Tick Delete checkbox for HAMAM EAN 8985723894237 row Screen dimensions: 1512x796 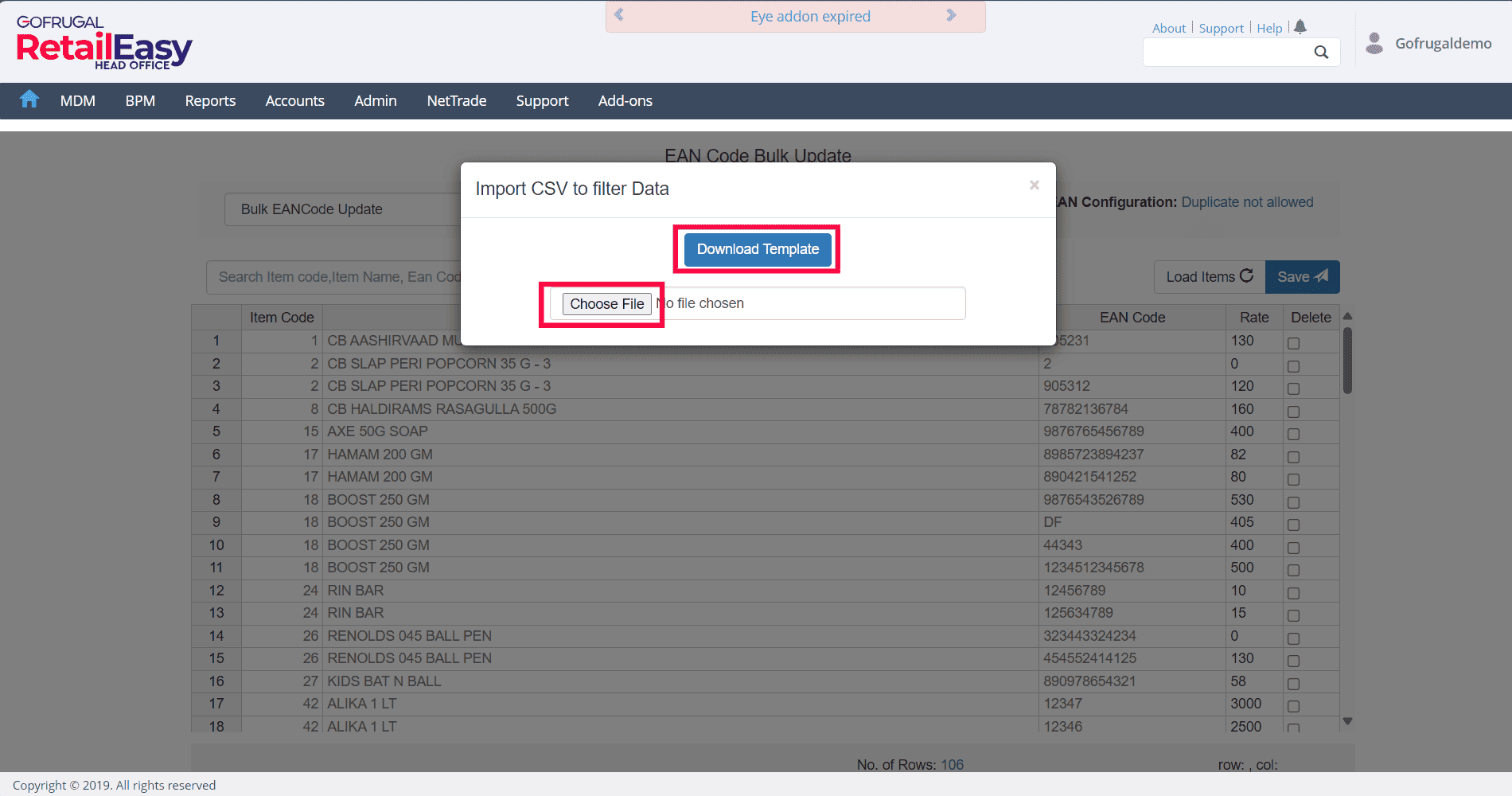(1294, 457)
